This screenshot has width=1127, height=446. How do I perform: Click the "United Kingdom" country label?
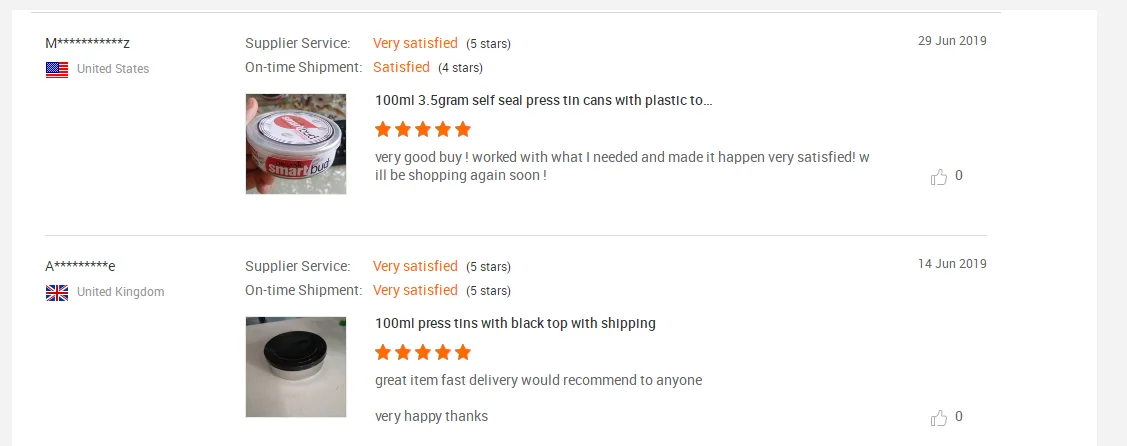pyautogui.click(x=120, y=292)
